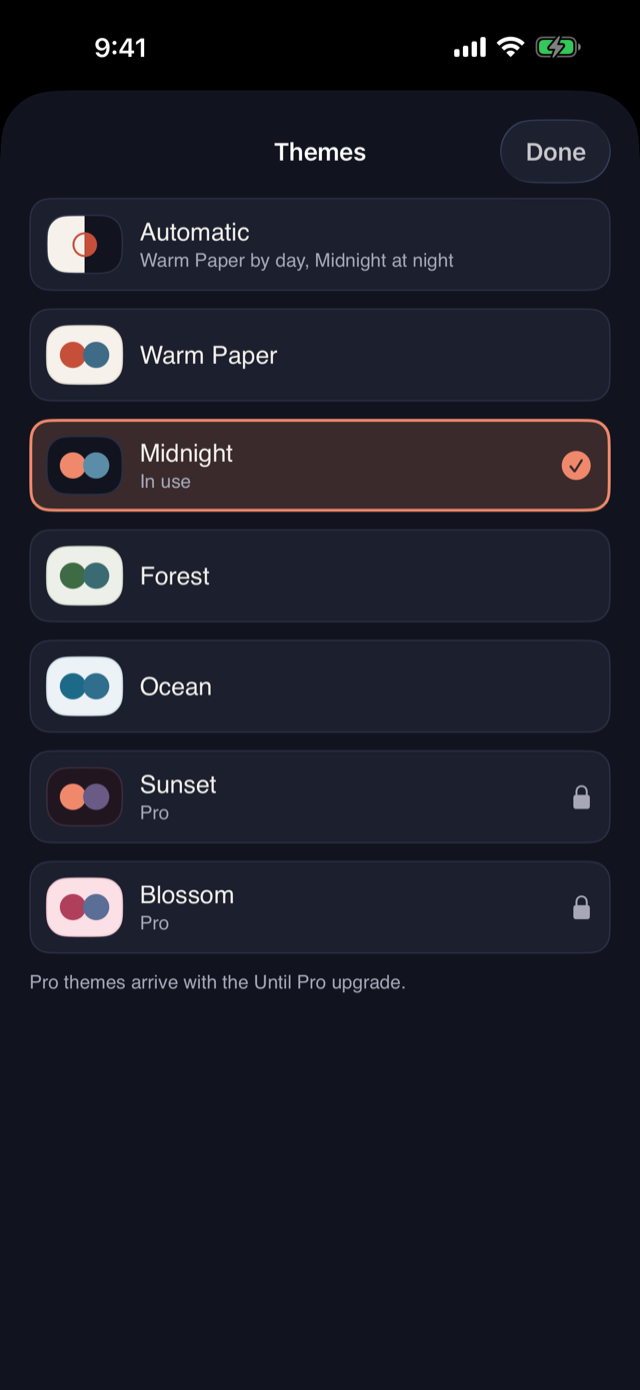Click the lock icon on Sunset

click(581, 797)
